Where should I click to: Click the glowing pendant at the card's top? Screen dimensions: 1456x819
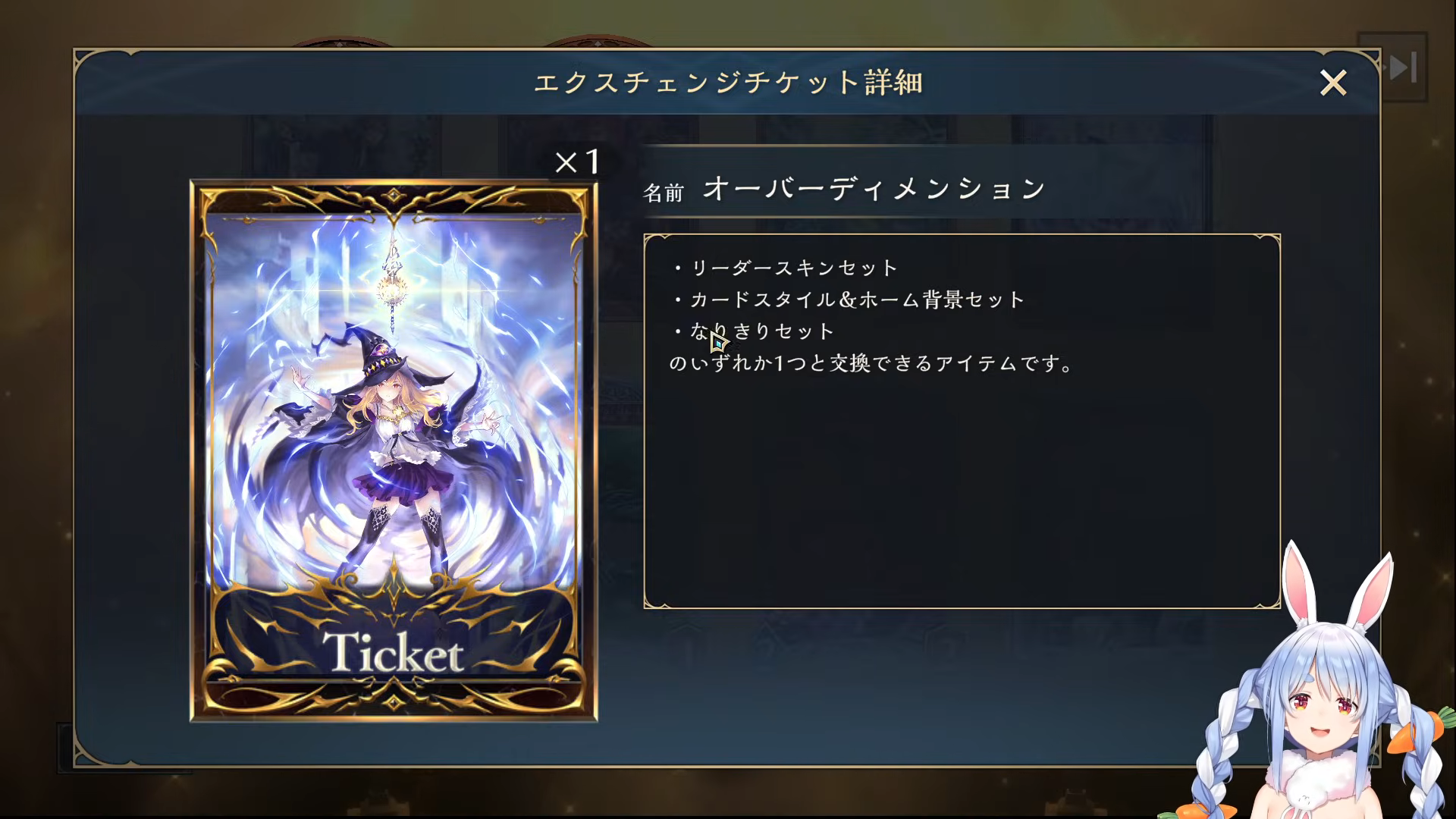click(392, 287)
